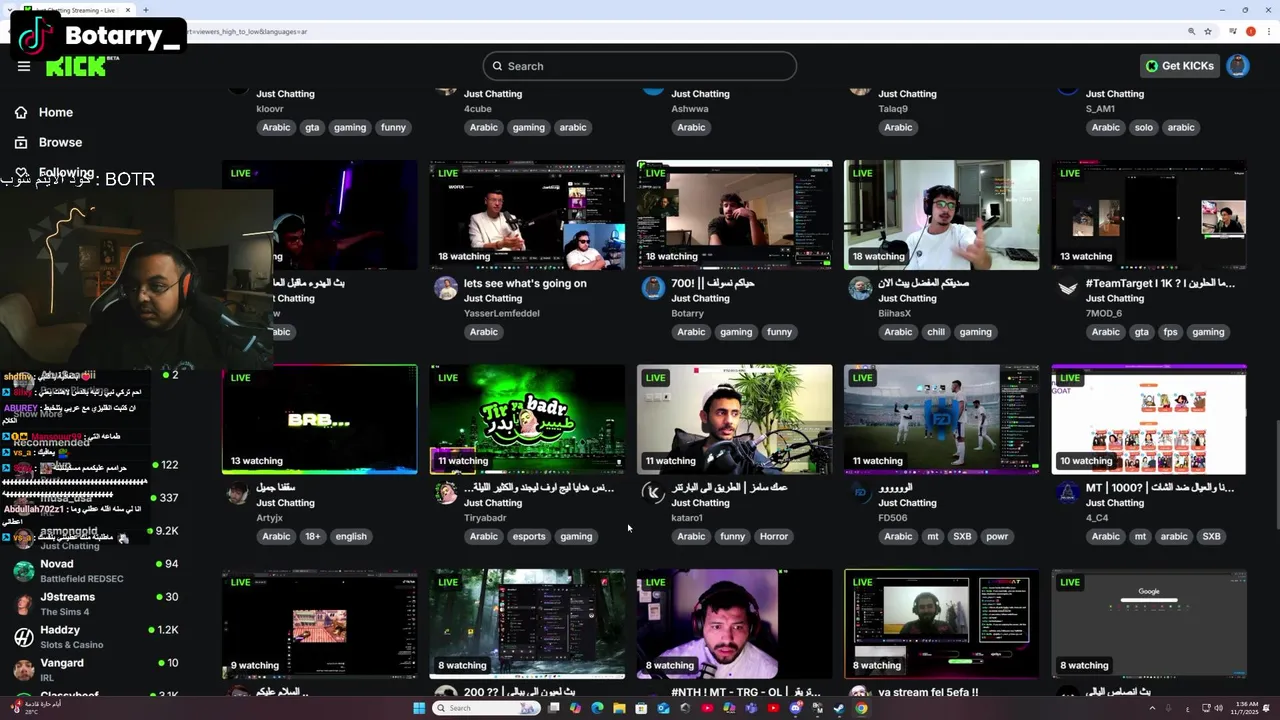Open Microsoft Edge from taskbar
1280x720 pixels.
click(597, 708)
